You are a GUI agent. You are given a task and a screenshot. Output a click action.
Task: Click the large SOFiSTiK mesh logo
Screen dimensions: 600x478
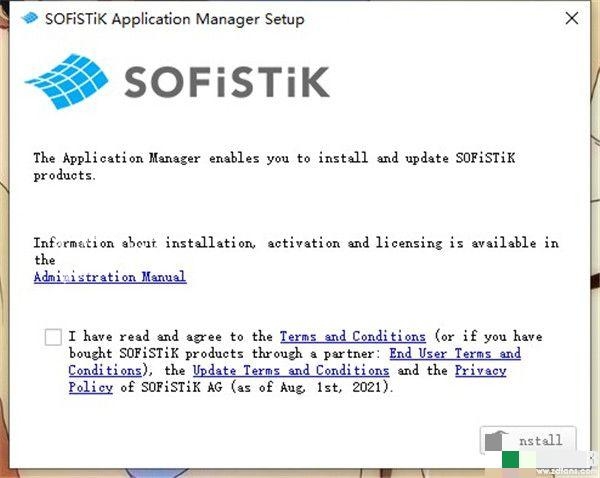(x=67, y=81)
